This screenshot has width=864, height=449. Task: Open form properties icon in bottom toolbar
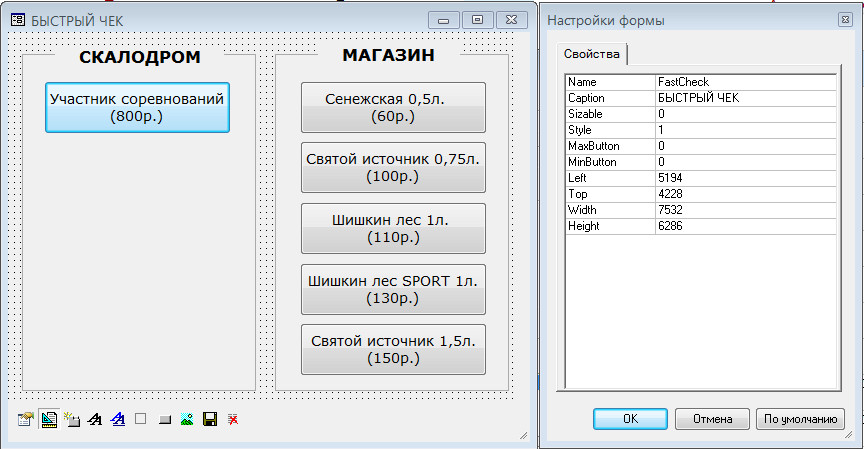click(25, 420)
